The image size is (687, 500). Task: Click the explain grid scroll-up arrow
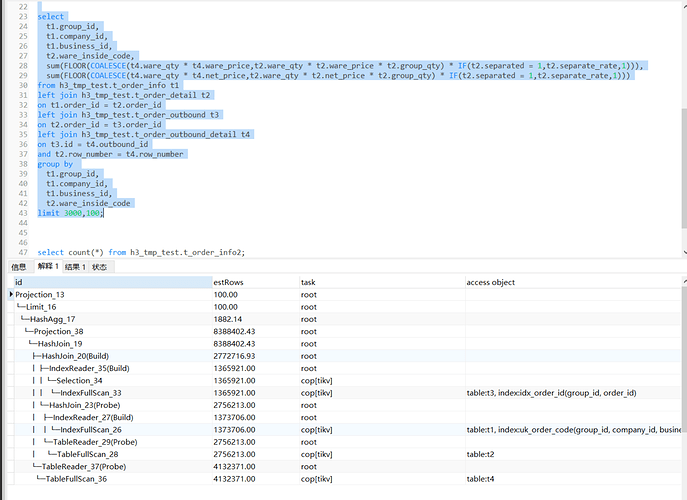point(684,280)
